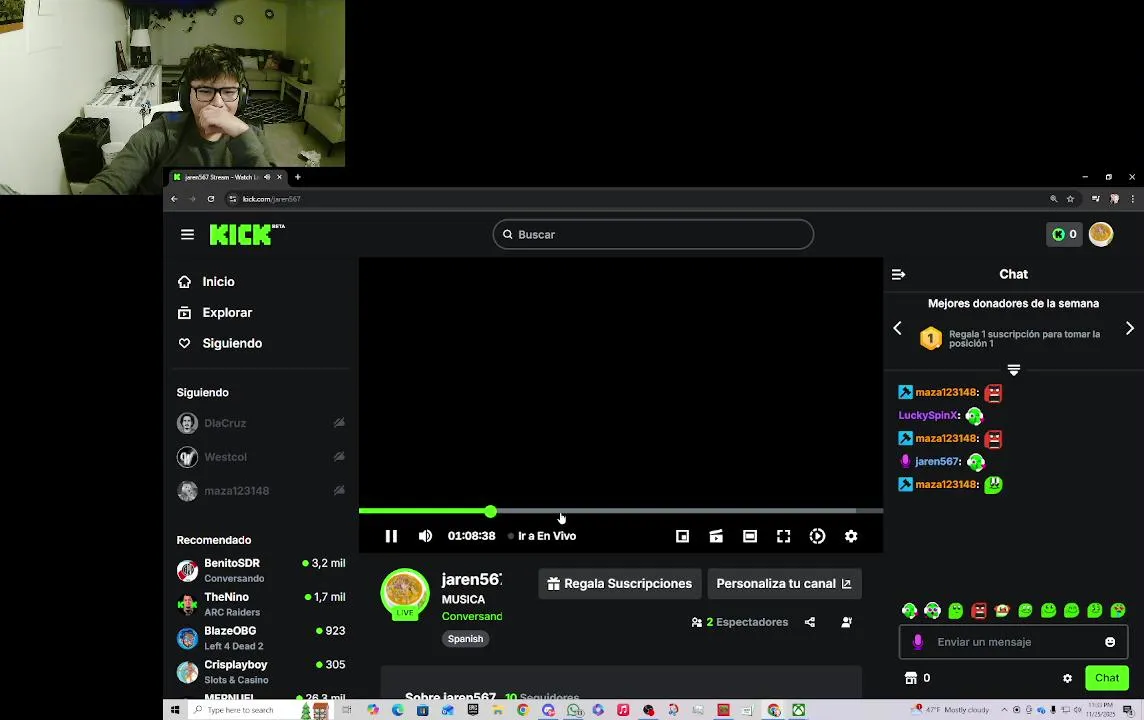Click jaren567 username in chat
Image resolution: width=1144 pixels, height=720 pixels.
click(x=938, y=461)
